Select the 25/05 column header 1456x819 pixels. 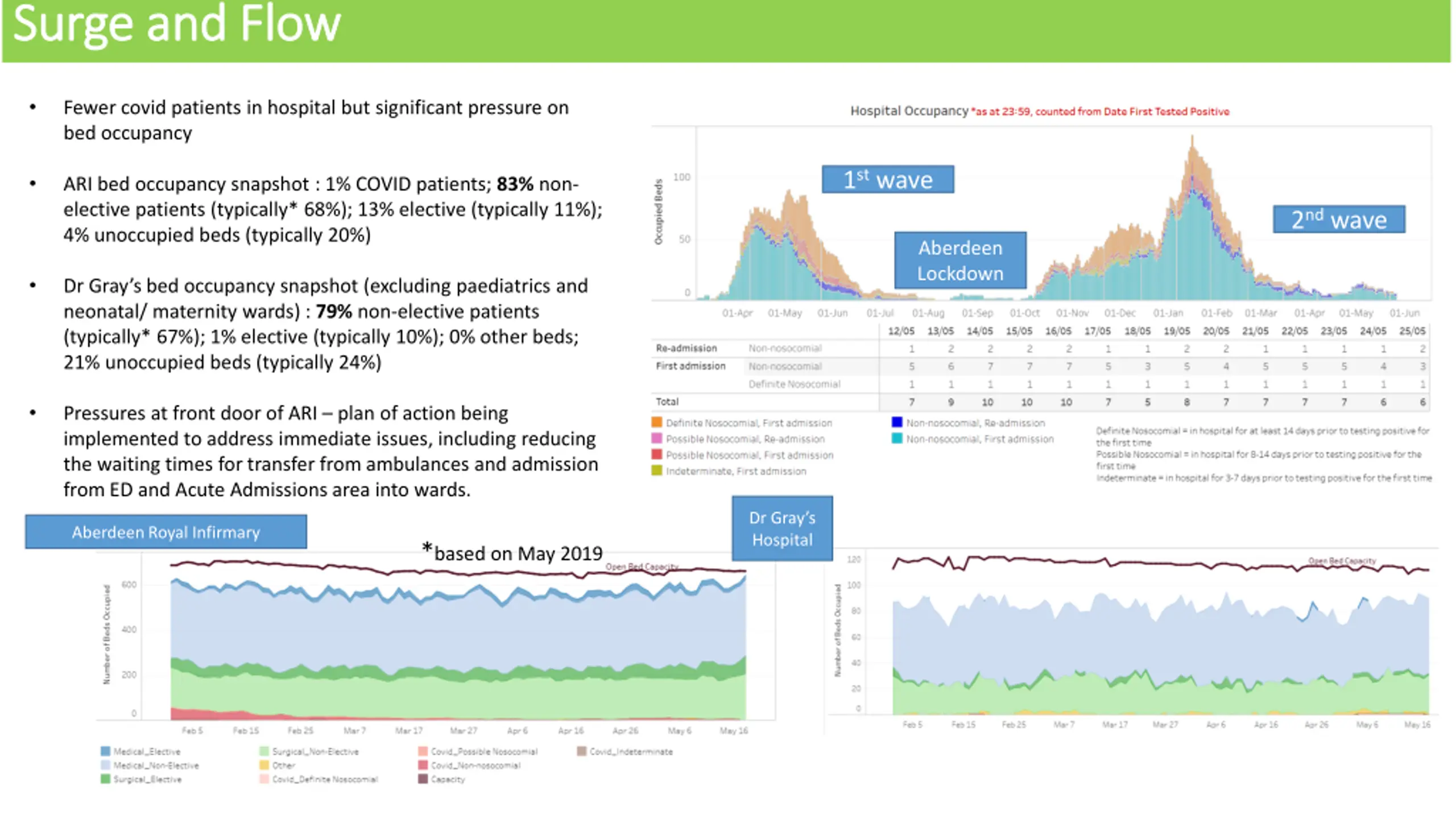1412,331
